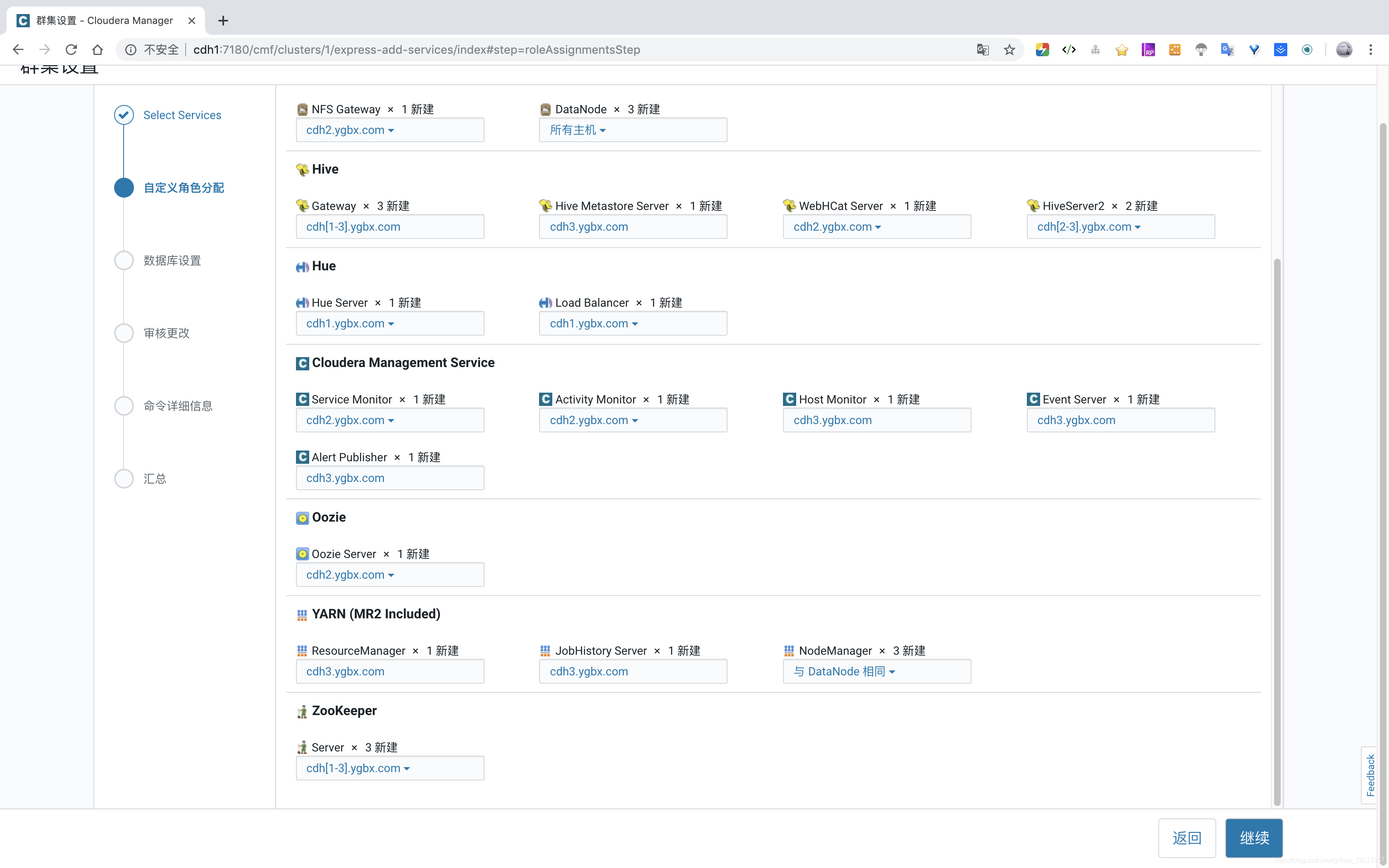Click the NodeManager role icon

(789, 651)
